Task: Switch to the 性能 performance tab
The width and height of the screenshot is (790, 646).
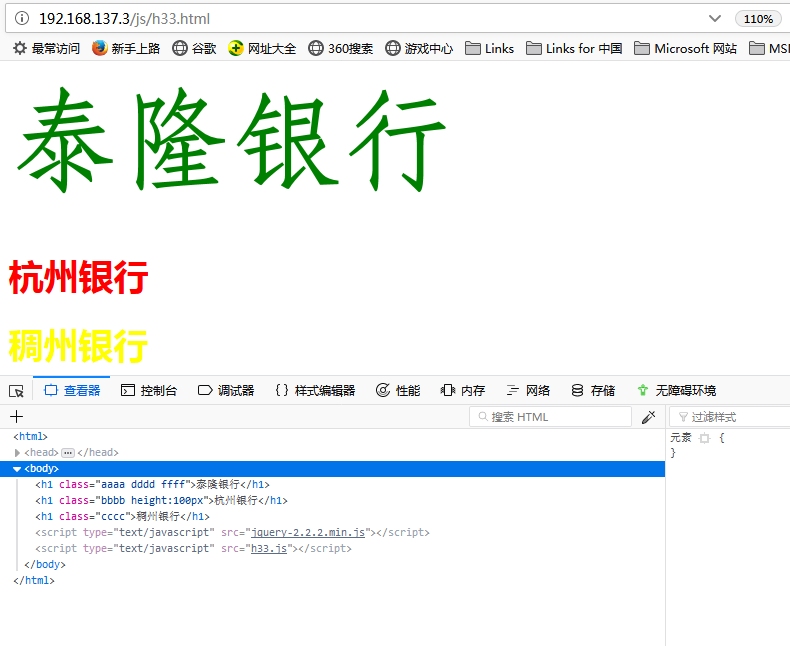Action: click(x=398, y=391)
